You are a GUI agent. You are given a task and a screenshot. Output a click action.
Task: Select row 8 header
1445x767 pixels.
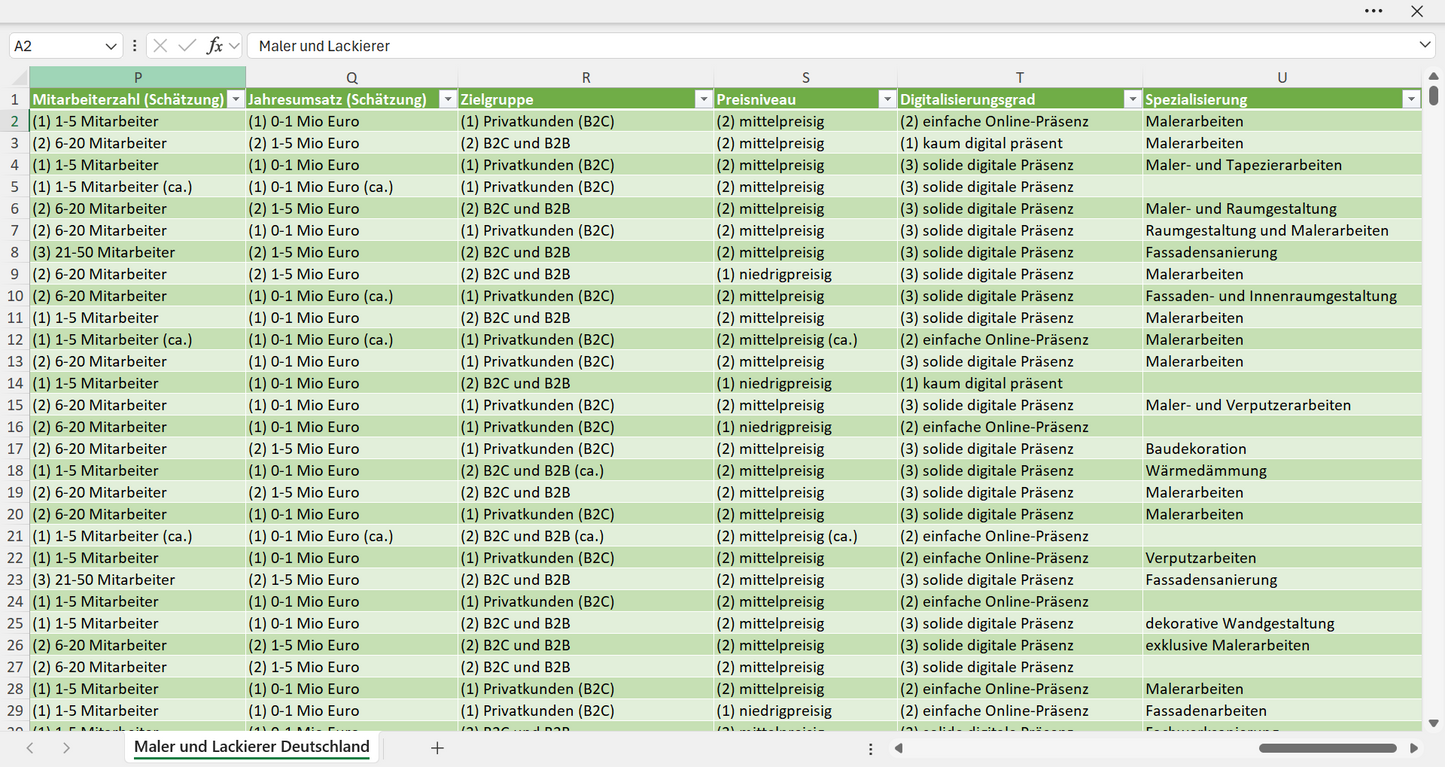tap(15, 252)
